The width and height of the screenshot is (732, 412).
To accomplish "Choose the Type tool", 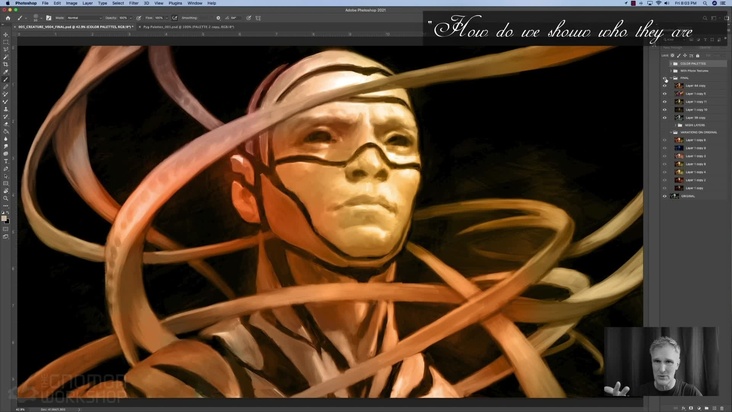I will (x=6, y=161).
